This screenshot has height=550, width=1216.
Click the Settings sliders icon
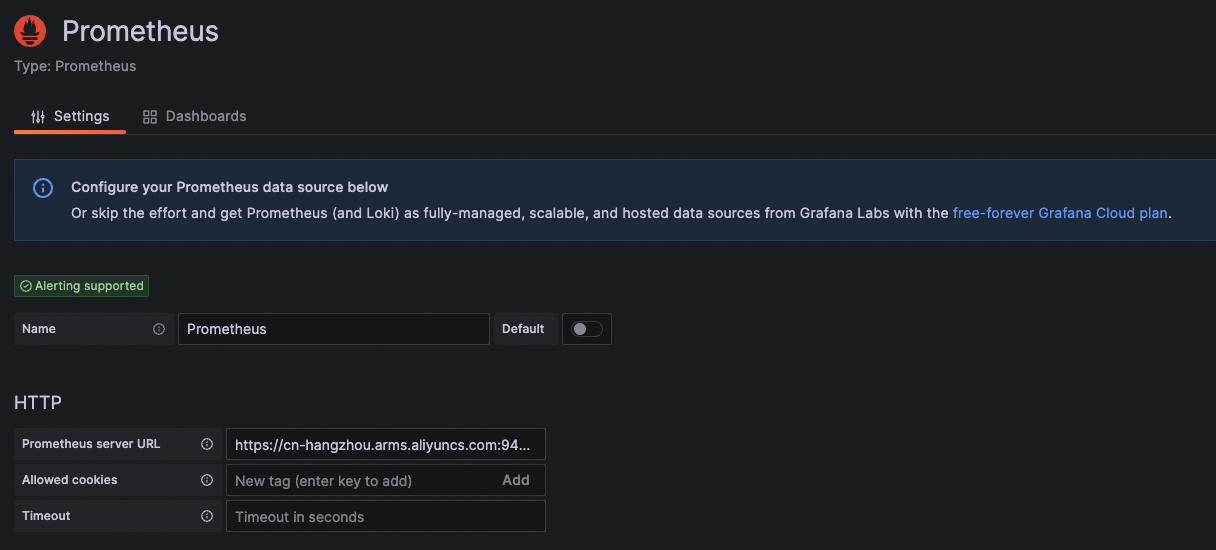pos(38,117)
